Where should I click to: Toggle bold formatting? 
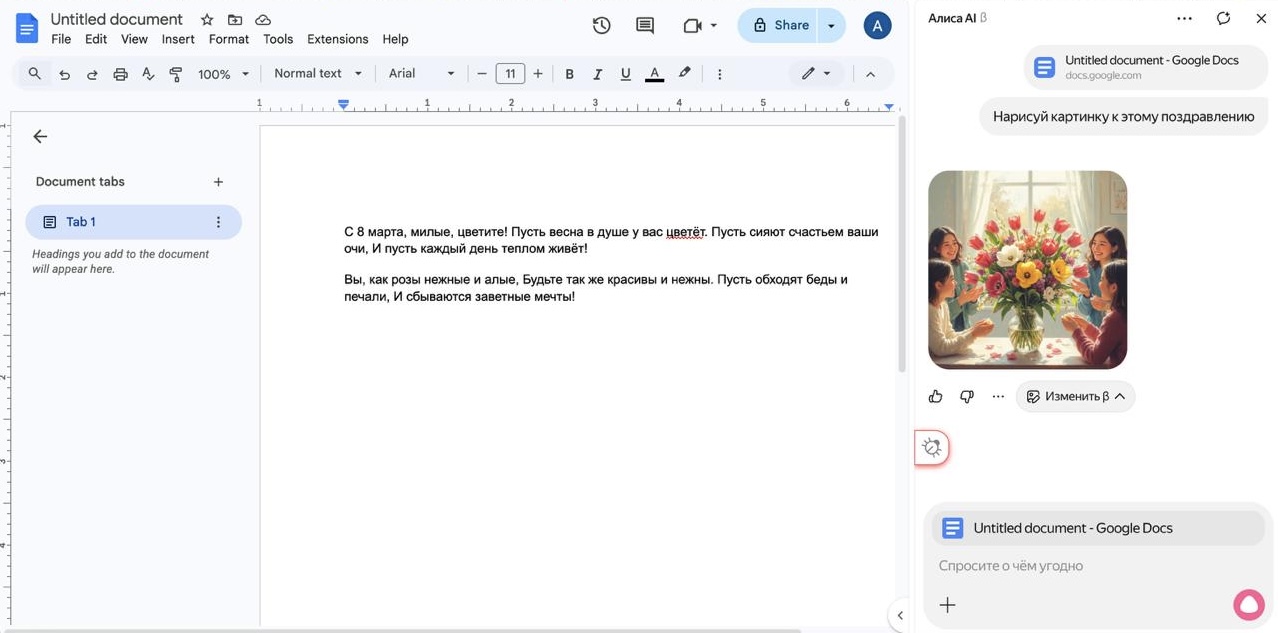click(569, 74)
